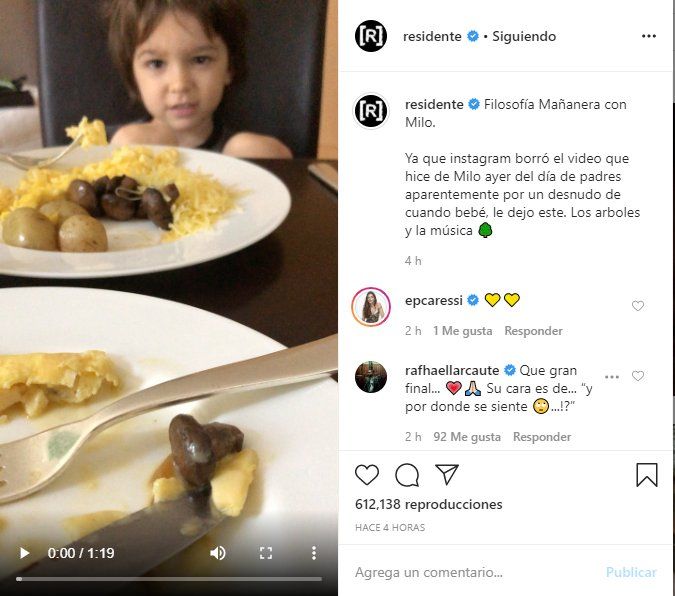Mute the video volume
This screenshot has width=675, height=596.
(x=217, y=552)
